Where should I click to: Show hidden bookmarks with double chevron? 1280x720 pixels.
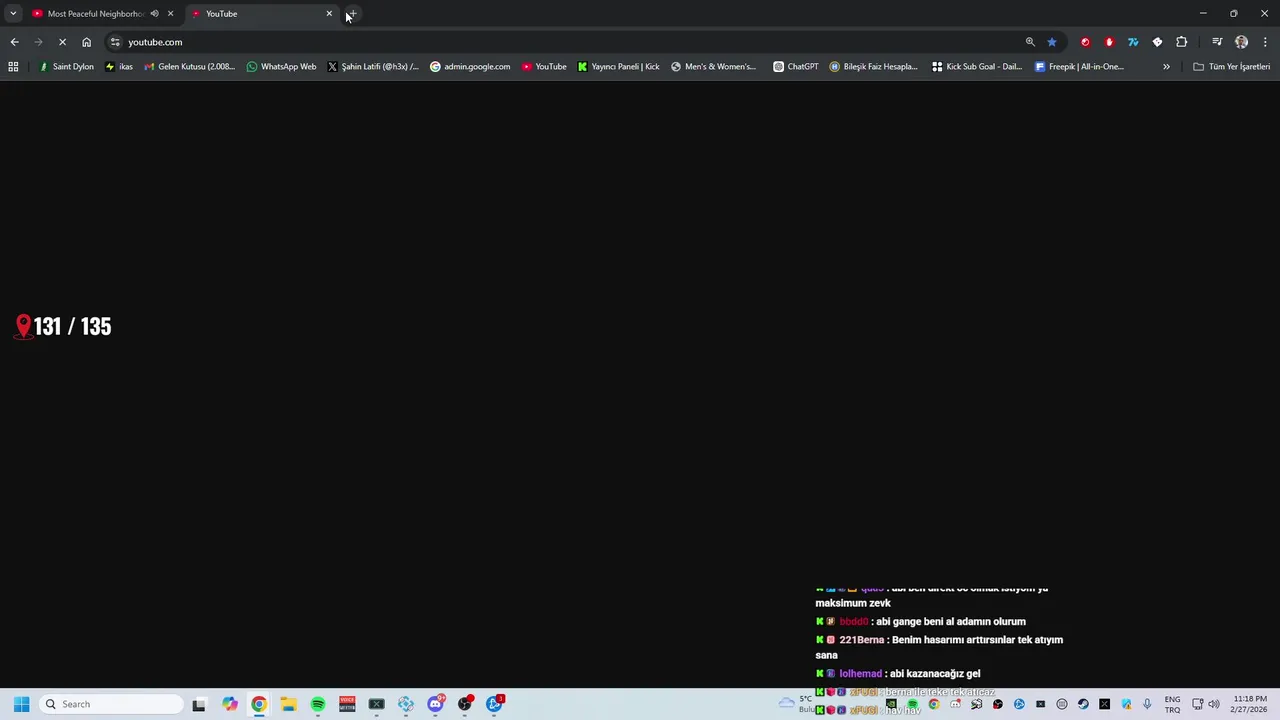point(1166,67)
